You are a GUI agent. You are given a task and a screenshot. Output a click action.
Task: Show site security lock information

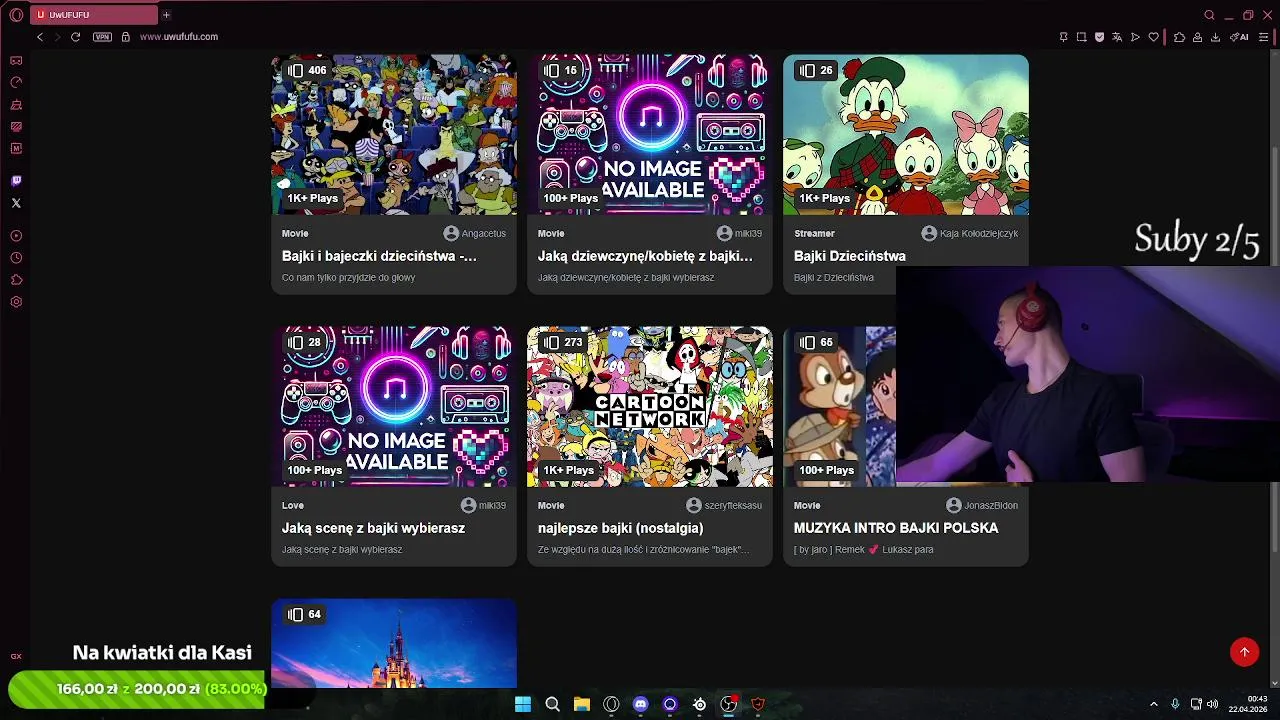coord(125,37)
